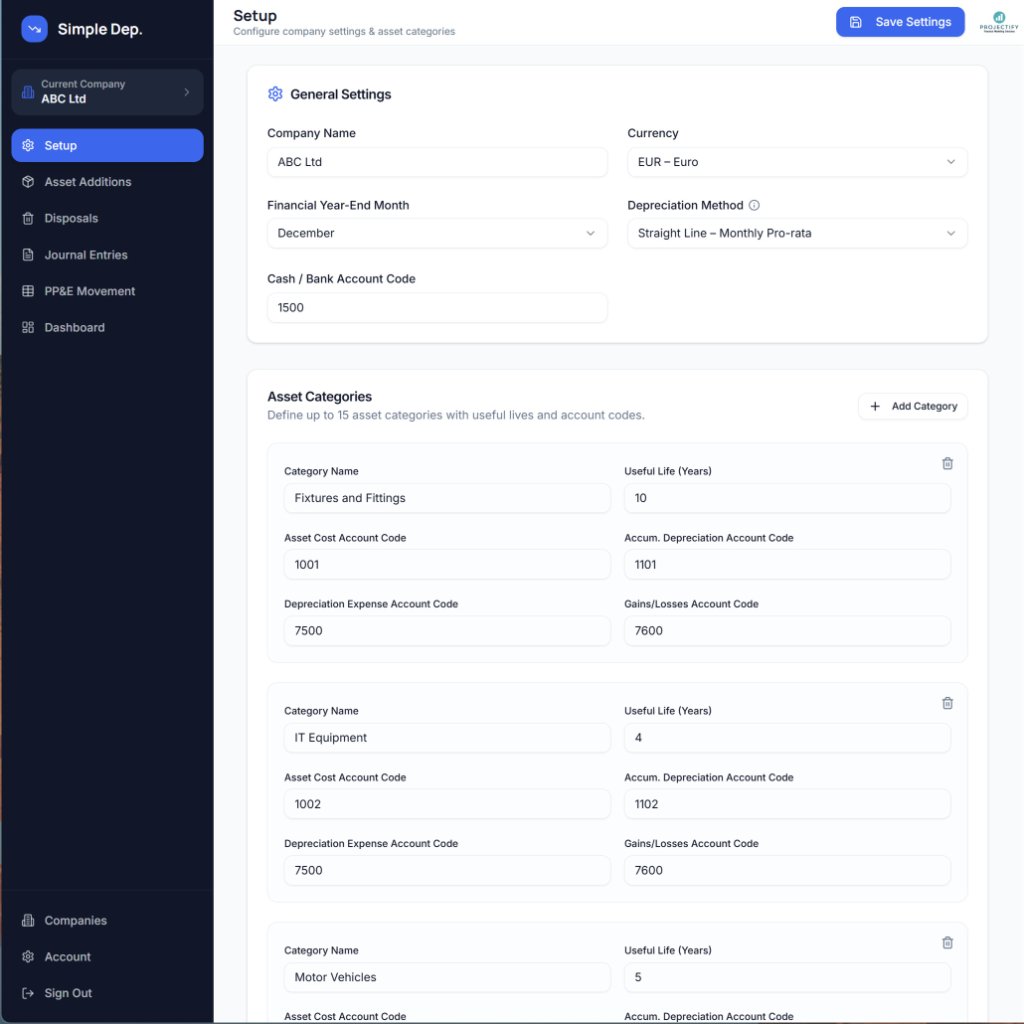Click the Save Settings button
Viewport: 1024px width, 1024px height.
[x=900, y=22]
